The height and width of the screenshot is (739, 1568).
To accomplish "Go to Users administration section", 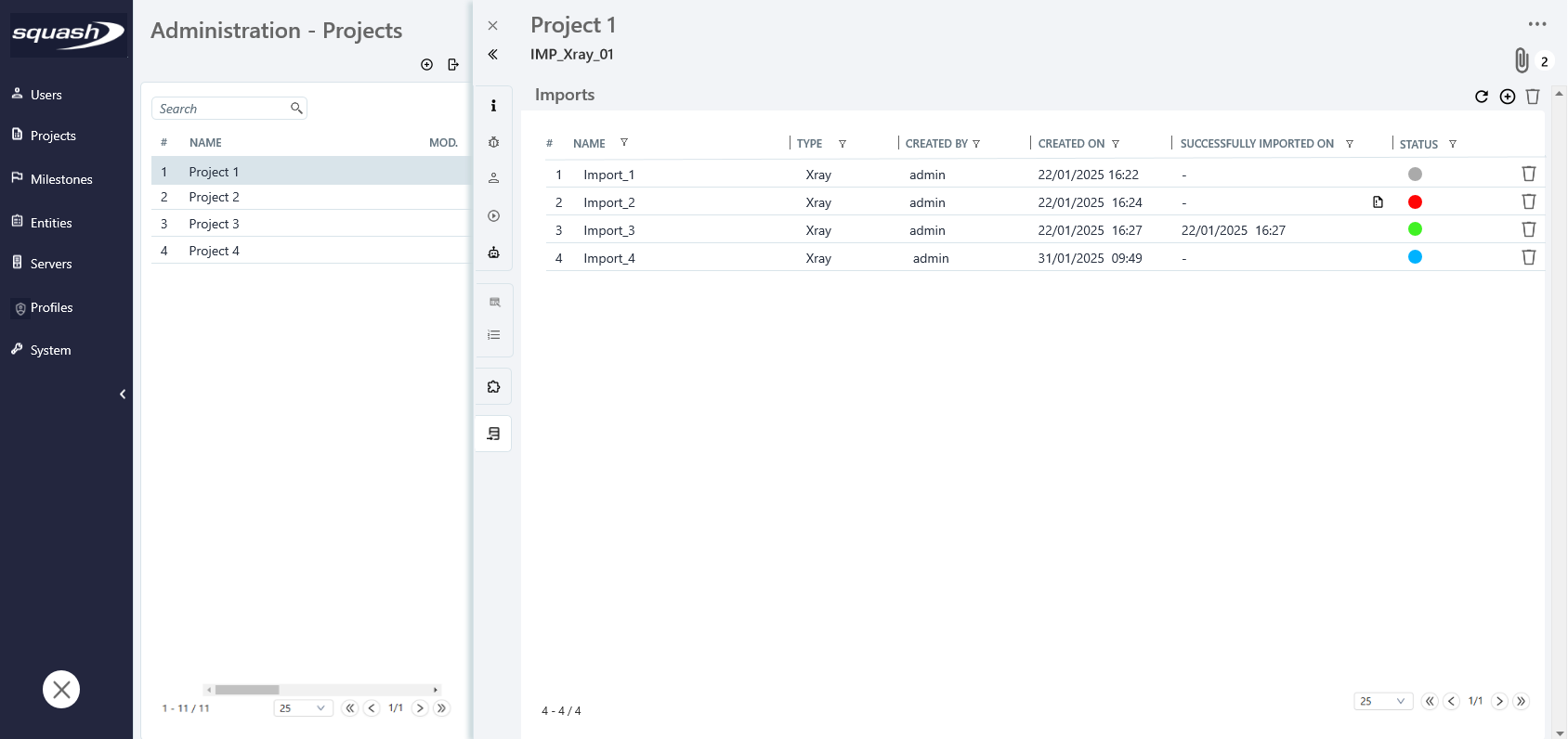I will [46, 95].
